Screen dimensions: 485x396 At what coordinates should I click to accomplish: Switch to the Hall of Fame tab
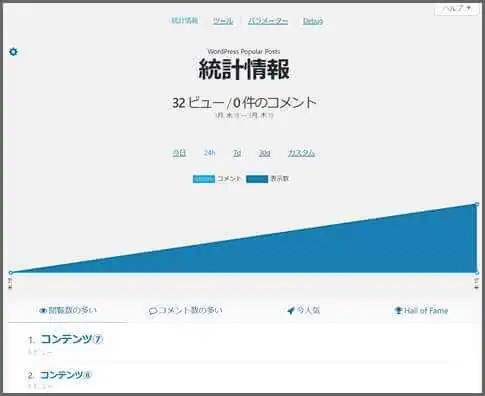pyautogui.click(x=421, y=311)
